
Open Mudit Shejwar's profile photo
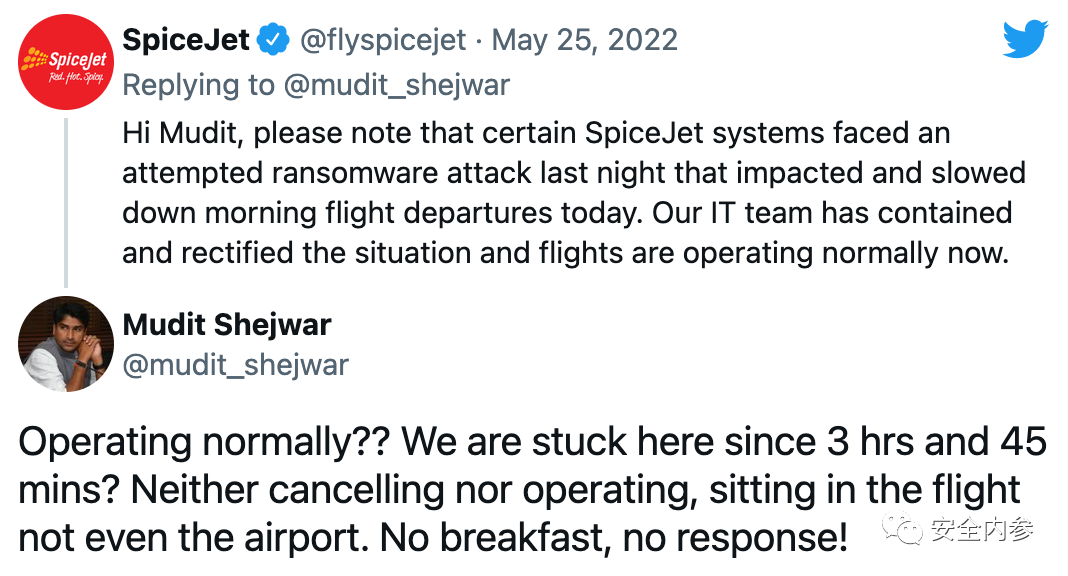pos(65,342)
